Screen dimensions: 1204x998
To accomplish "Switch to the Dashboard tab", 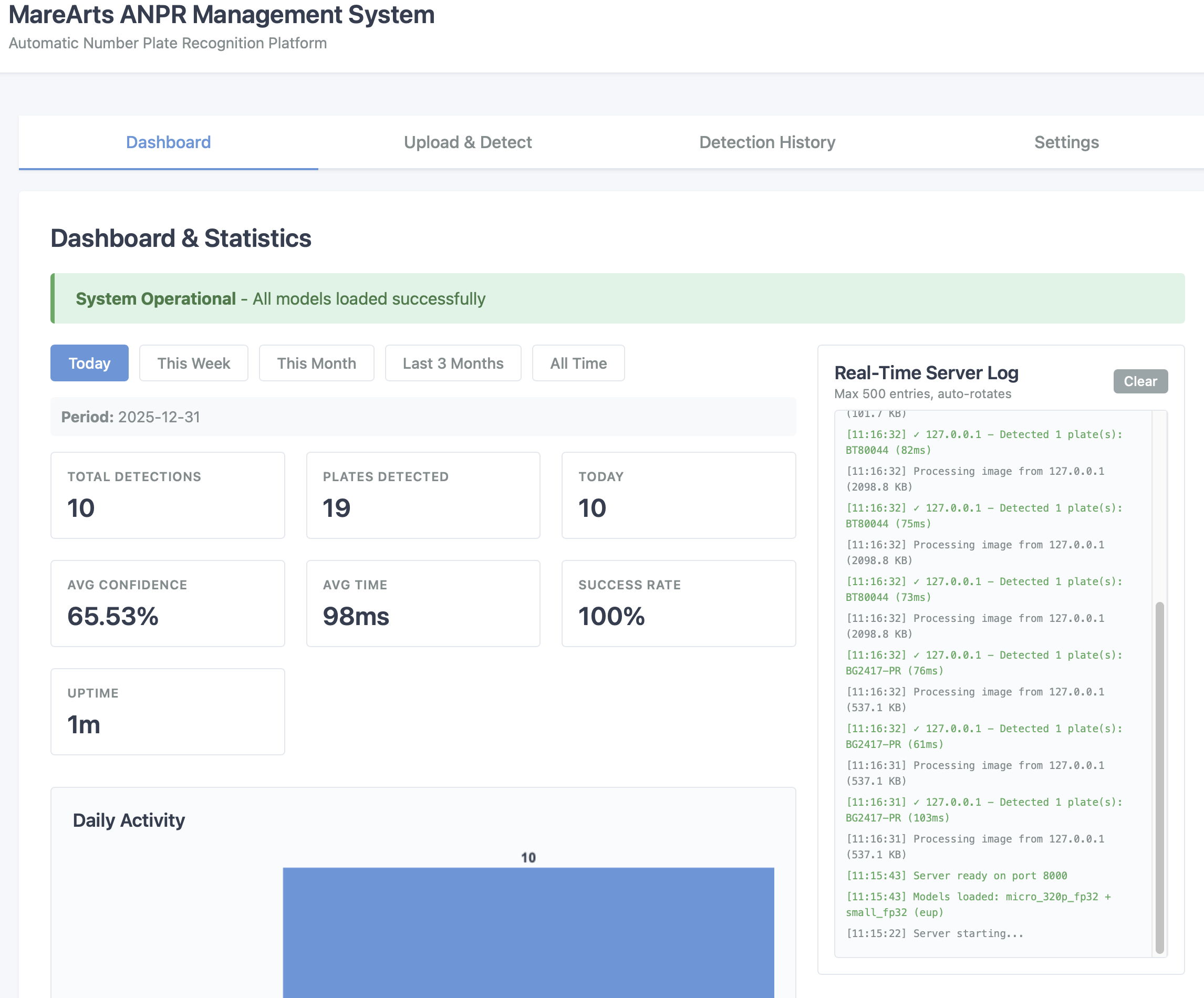I will tap(168, 142).
